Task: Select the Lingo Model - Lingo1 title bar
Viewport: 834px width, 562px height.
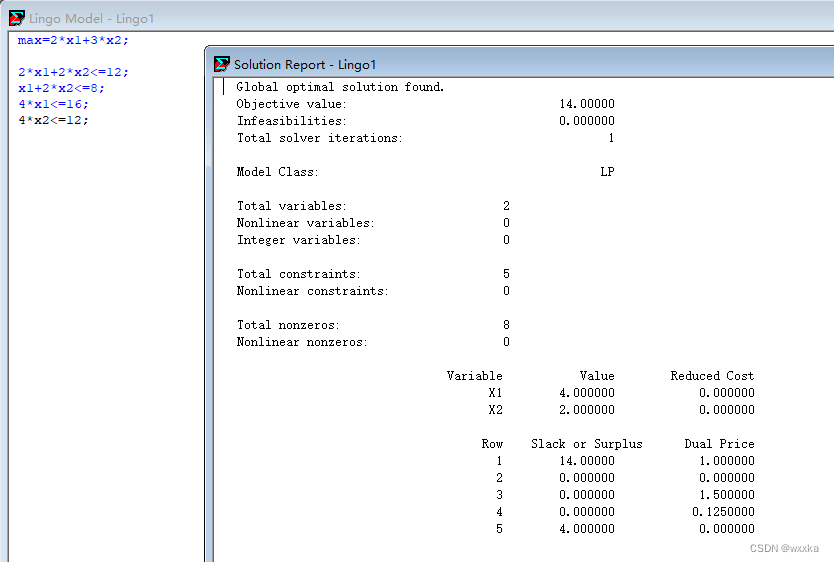Action: [x=417, y=18]
